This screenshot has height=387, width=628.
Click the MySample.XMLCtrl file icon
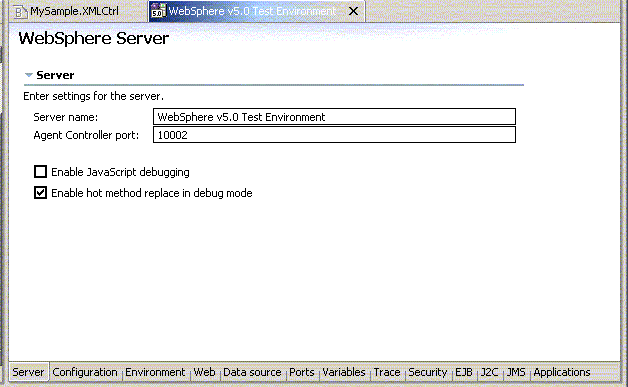[20, 12]
